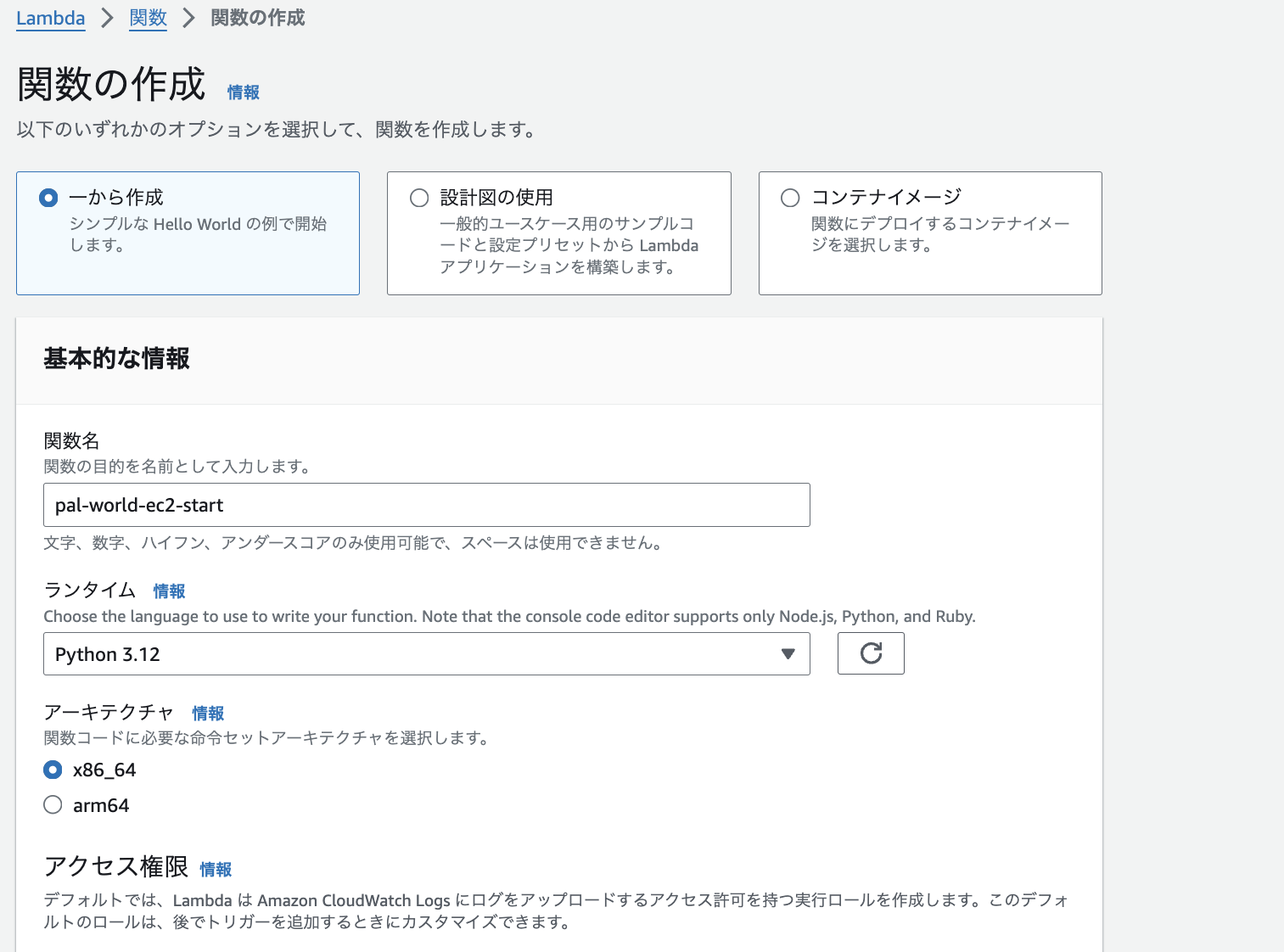Click the 設計図の使用 card description text
The image size is (1284, 952).
tap(569, 245)
